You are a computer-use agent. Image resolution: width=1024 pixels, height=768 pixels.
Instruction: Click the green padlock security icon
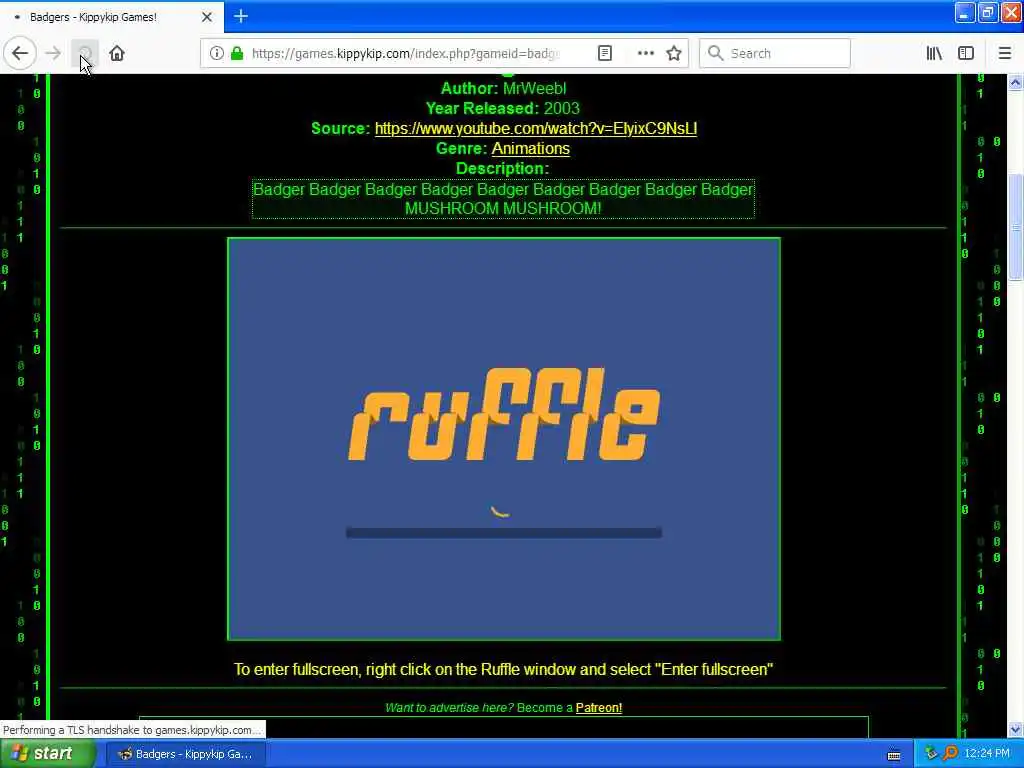coord(237,54)
